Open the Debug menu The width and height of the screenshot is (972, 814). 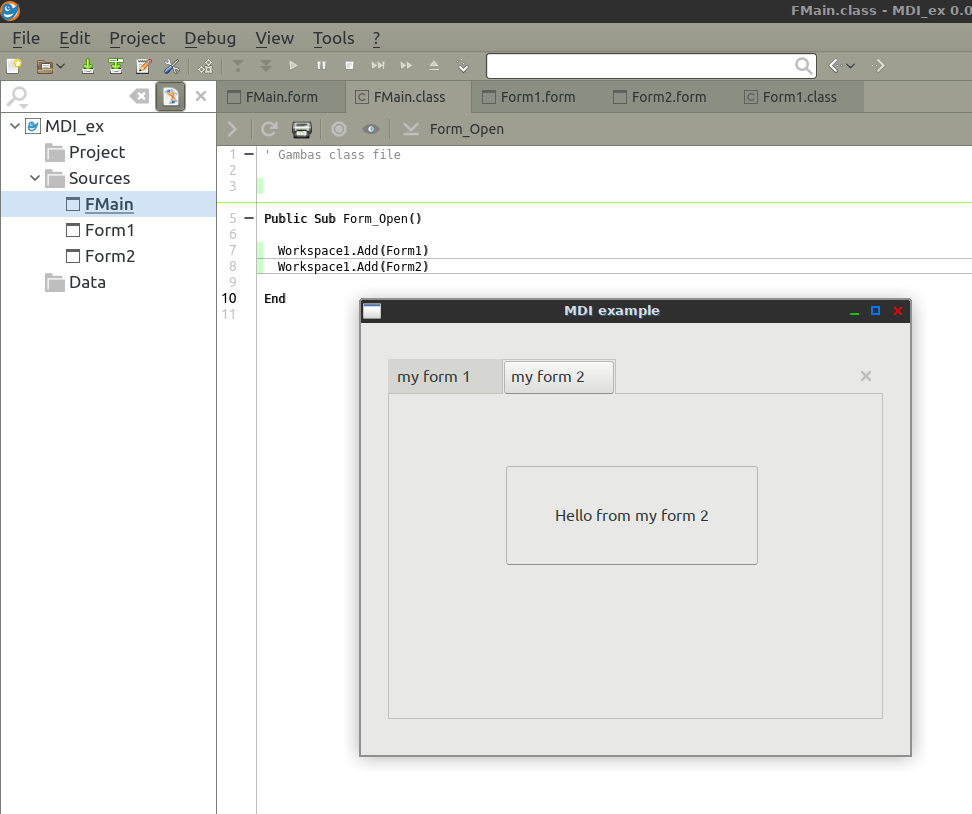[x=210, y=38]
